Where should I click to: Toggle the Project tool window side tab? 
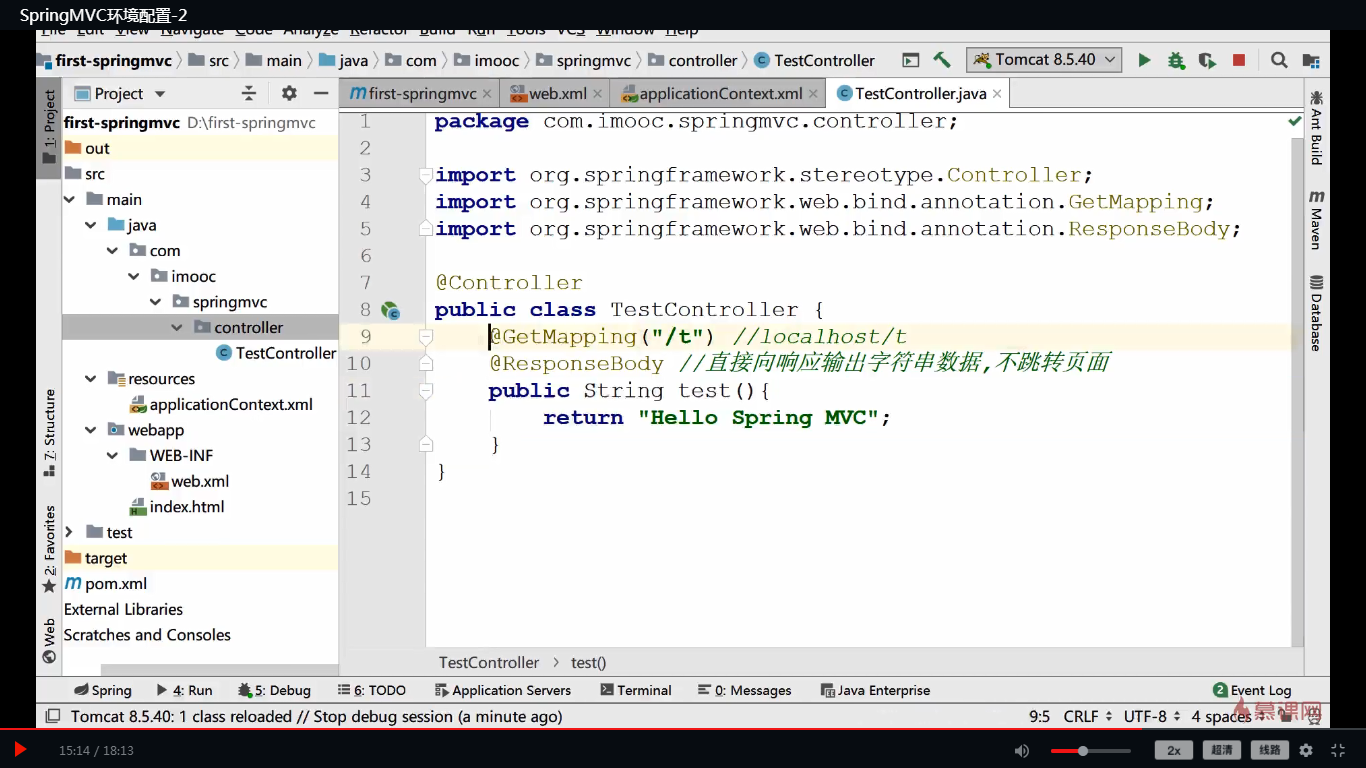(x=49, y=127)
